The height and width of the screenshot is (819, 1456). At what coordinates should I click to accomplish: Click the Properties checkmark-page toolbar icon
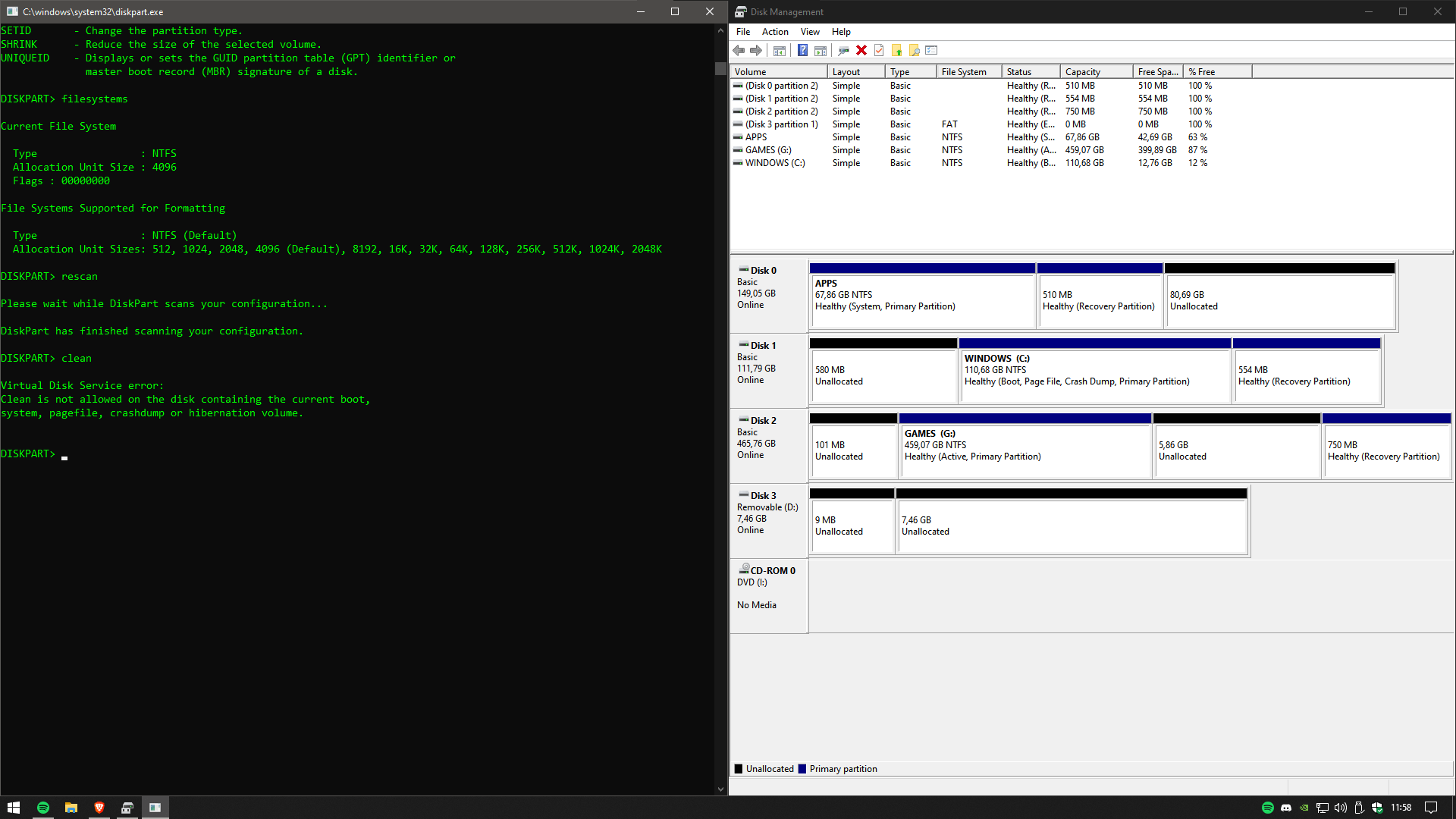pos(879,51)
